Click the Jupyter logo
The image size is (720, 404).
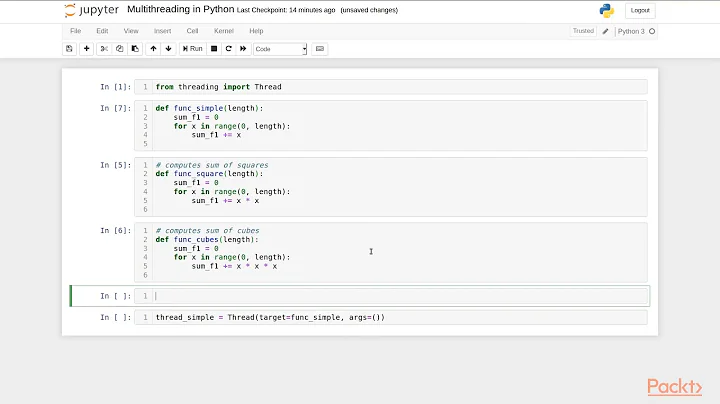(92, 10)
